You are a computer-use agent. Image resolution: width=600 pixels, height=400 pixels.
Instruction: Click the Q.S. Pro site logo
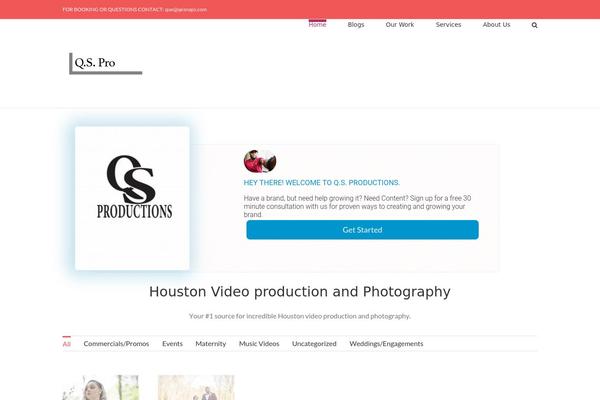(x=106, y=63)
